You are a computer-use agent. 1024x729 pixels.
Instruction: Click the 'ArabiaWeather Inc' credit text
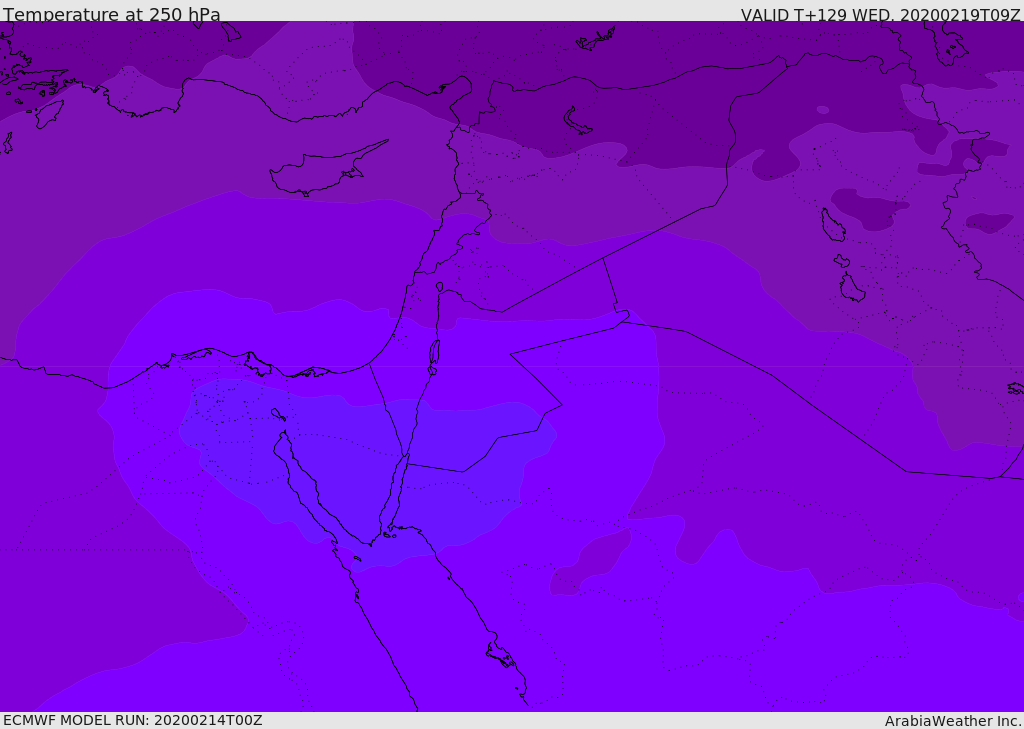pos(952,721)
